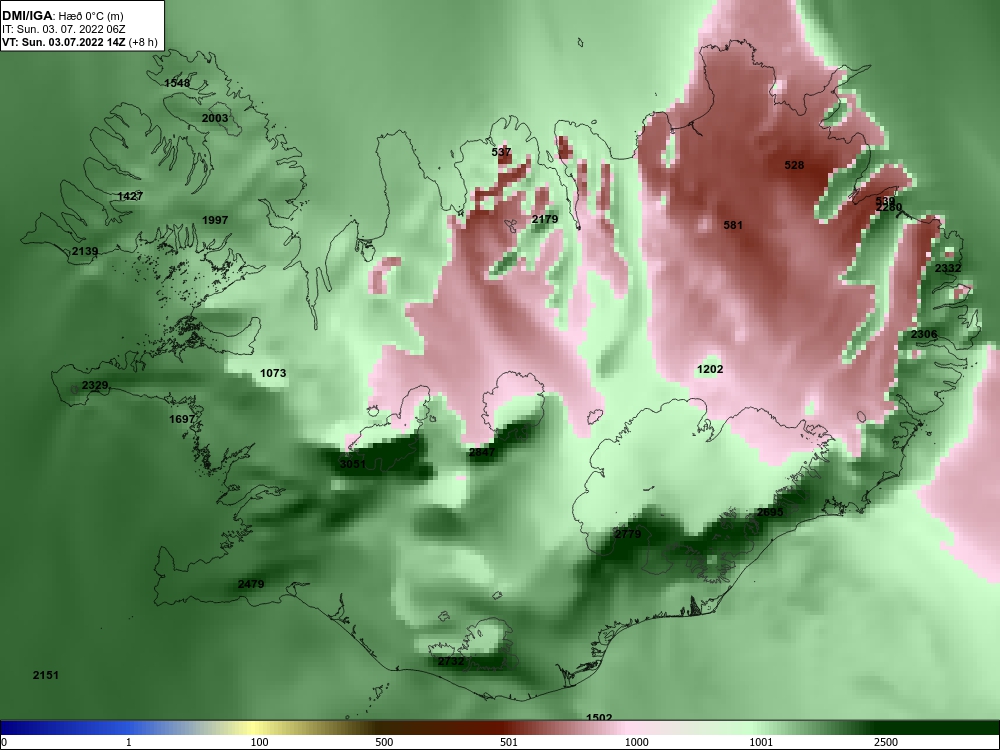Click legend tick value 1000

coord(636,742)
